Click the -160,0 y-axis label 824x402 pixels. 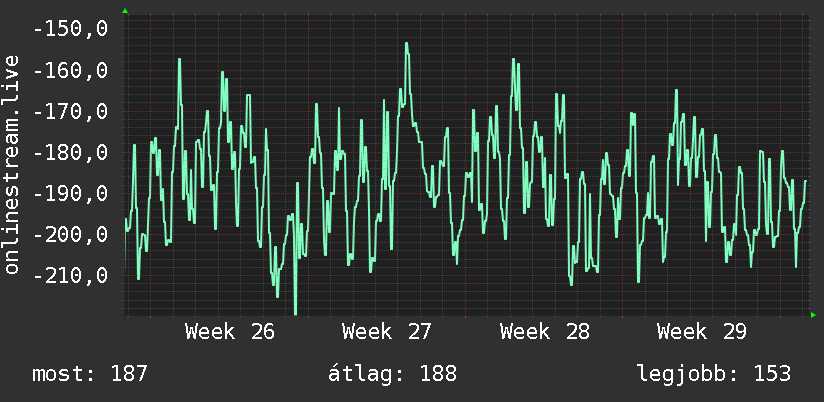point(70,70)
